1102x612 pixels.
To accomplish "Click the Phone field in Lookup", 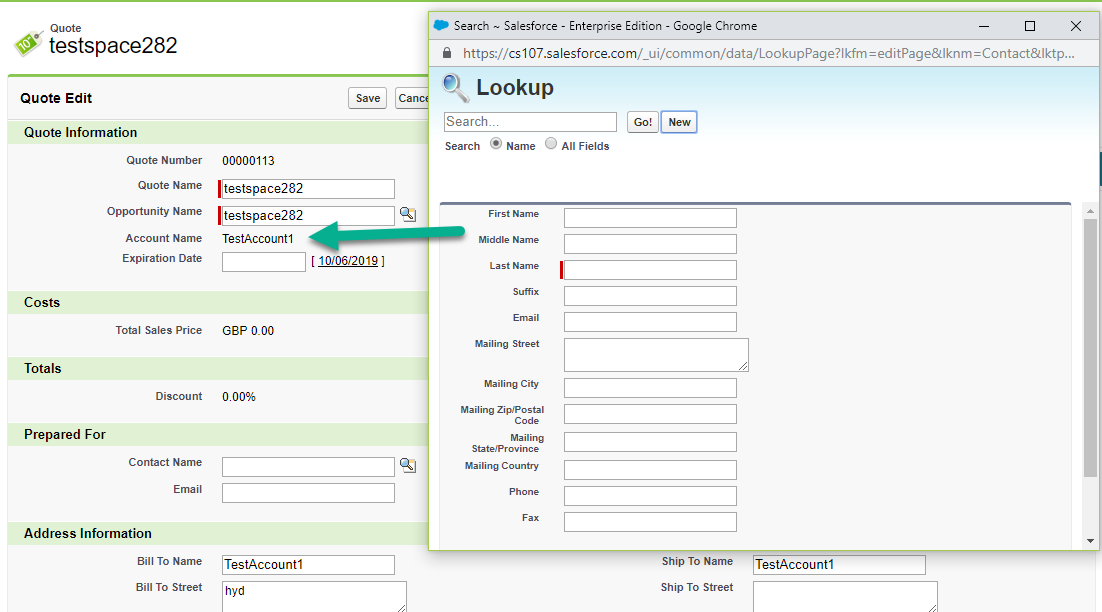I will click(650, 496).
